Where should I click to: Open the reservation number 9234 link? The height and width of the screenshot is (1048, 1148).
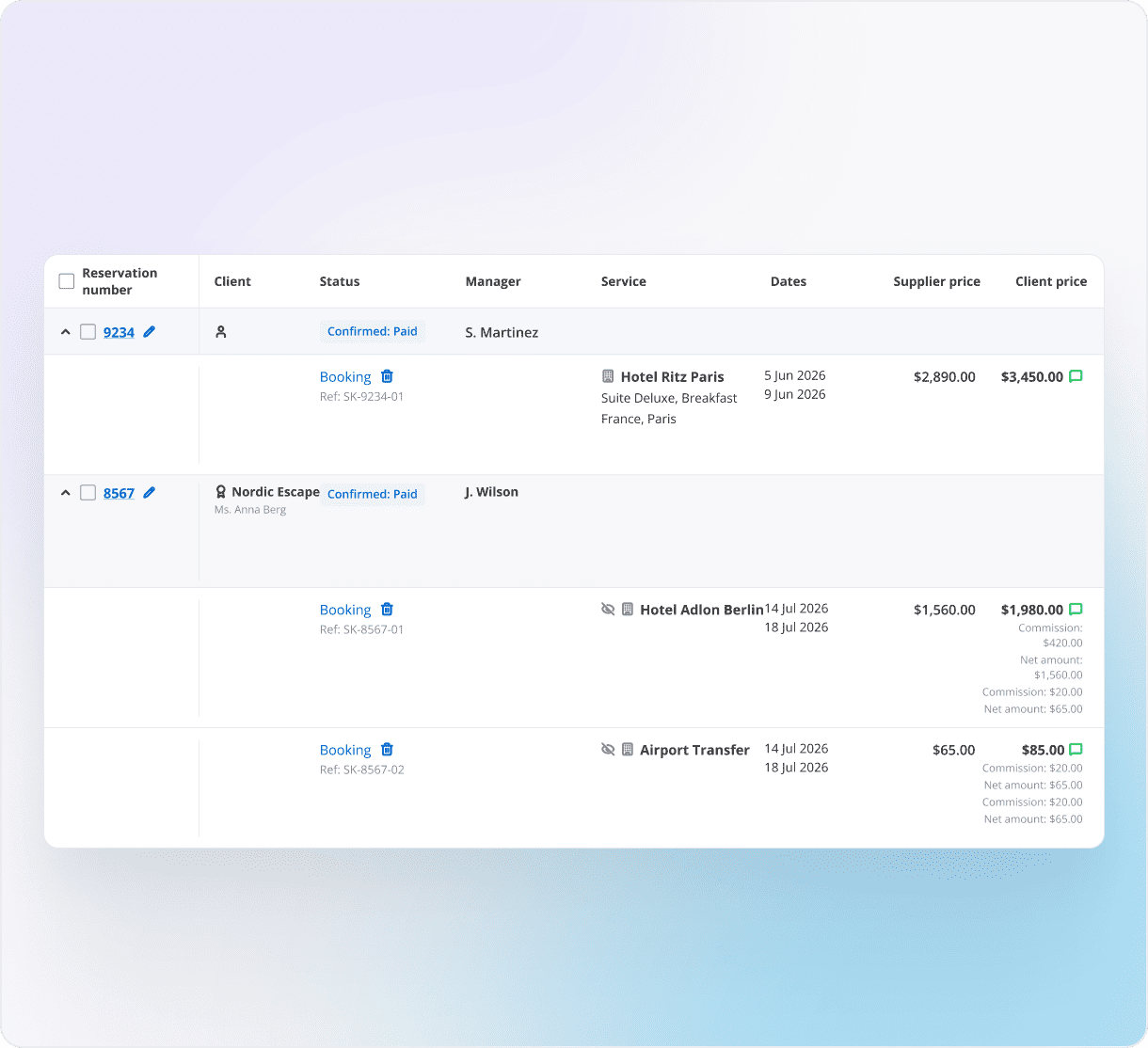(119, 332)
